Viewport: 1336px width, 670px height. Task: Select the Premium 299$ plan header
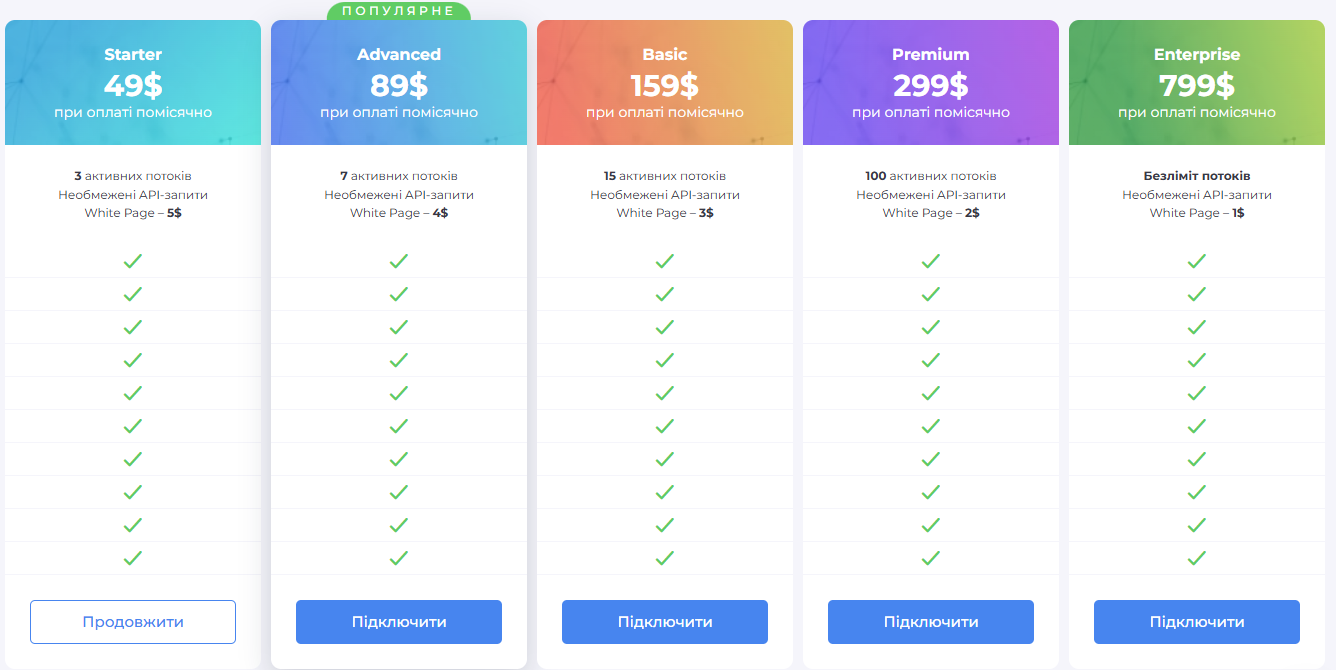coord(931,83)
